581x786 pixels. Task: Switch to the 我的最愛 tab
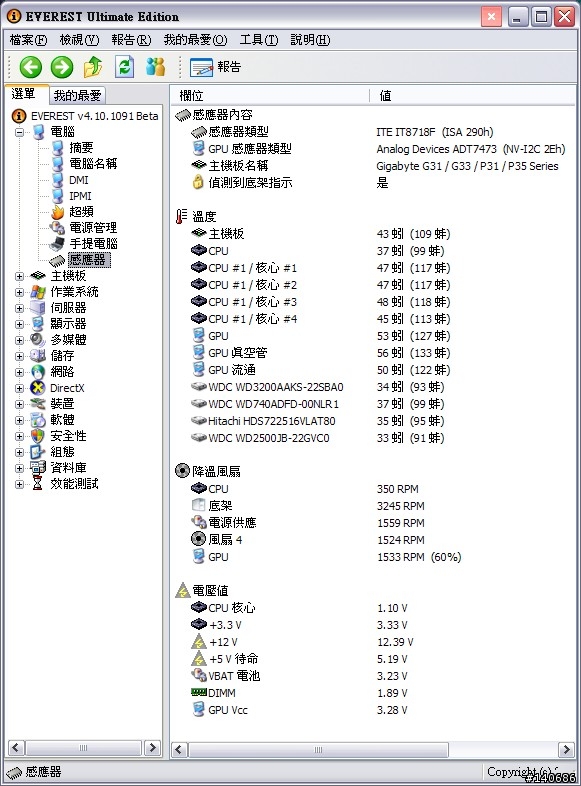tap(77, 95)
